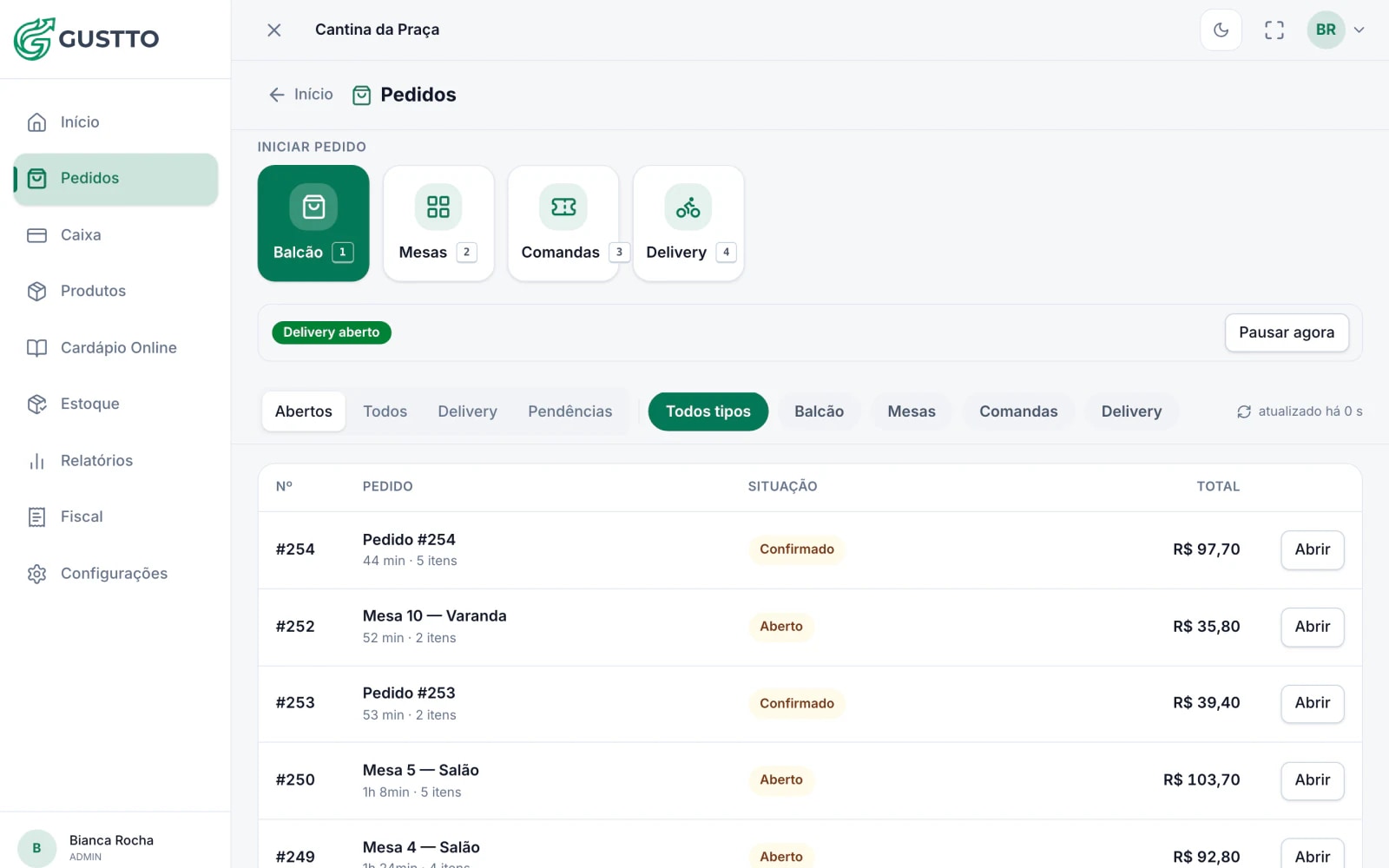Open the BR user avatar

pyautogui.click(x=1326, y=30)
